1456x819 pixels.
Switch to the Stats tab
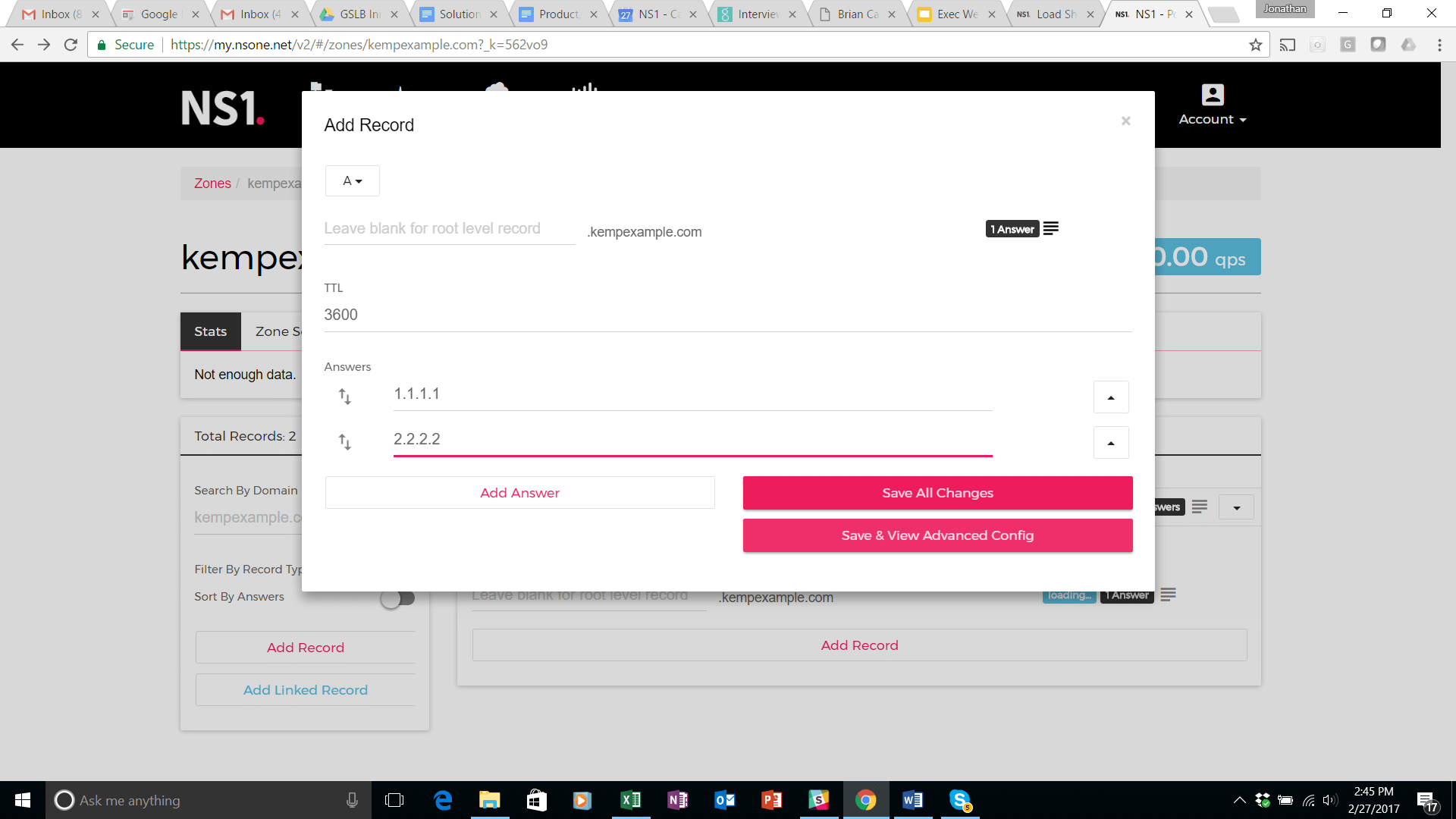[x=210, y=331]
